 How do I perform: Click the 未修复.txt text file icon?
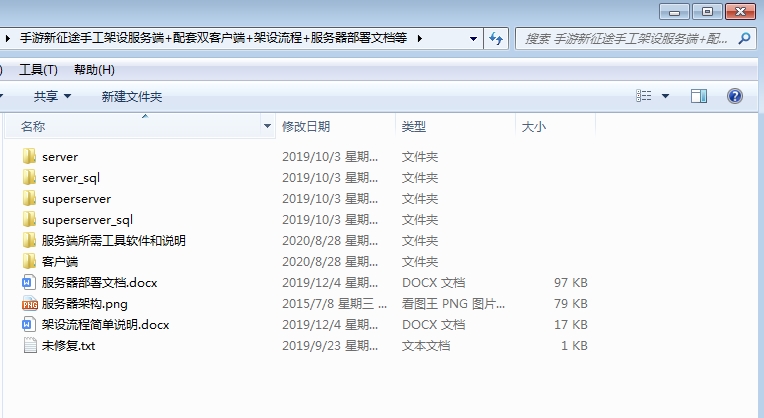29,346
